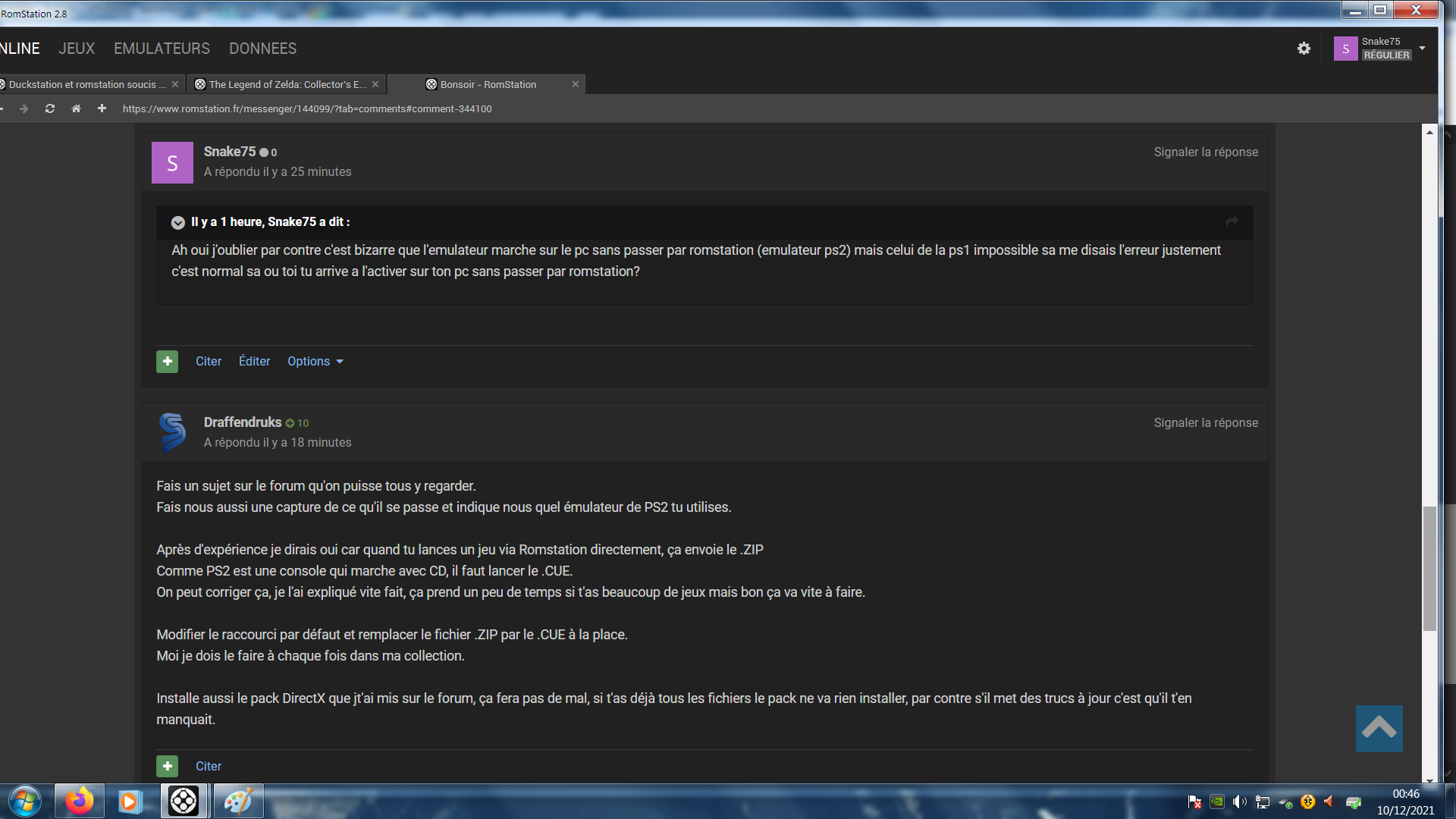Viewport: 1456px width, 819px height.
Task: Open the DONNEES menu
Action: (x=262, y=49)
